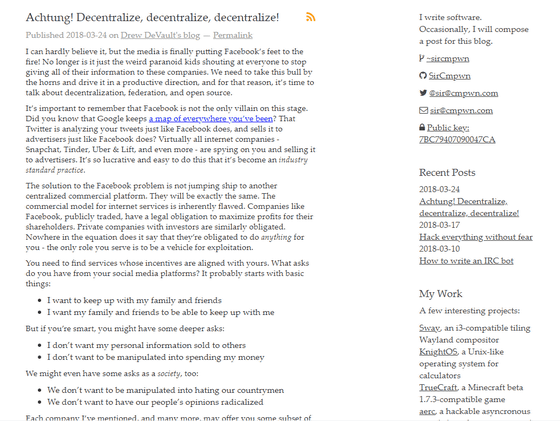
Task: Click the sir@cmpwn.com email link
Action: pos(461,110)
